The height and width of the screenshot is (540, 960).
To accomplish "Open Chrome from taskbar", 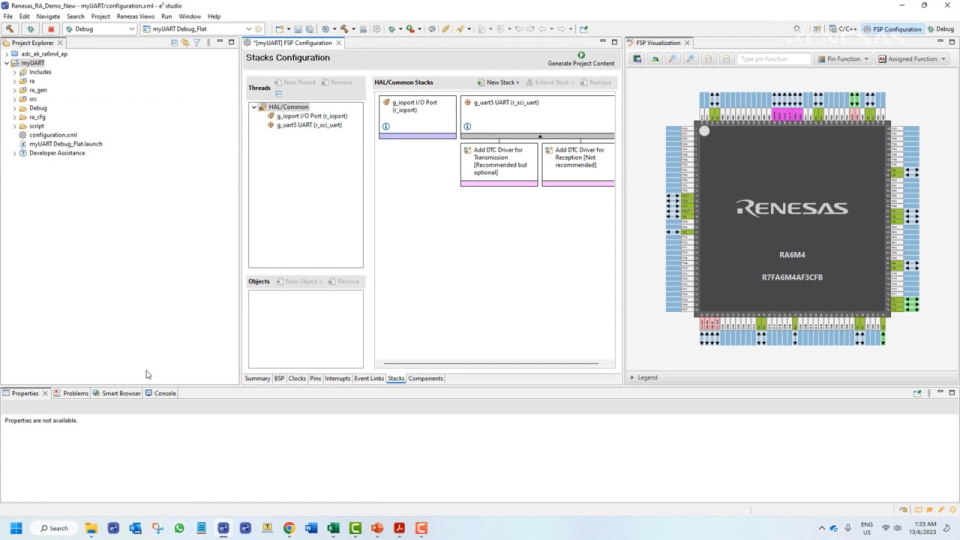I will 289,528.
